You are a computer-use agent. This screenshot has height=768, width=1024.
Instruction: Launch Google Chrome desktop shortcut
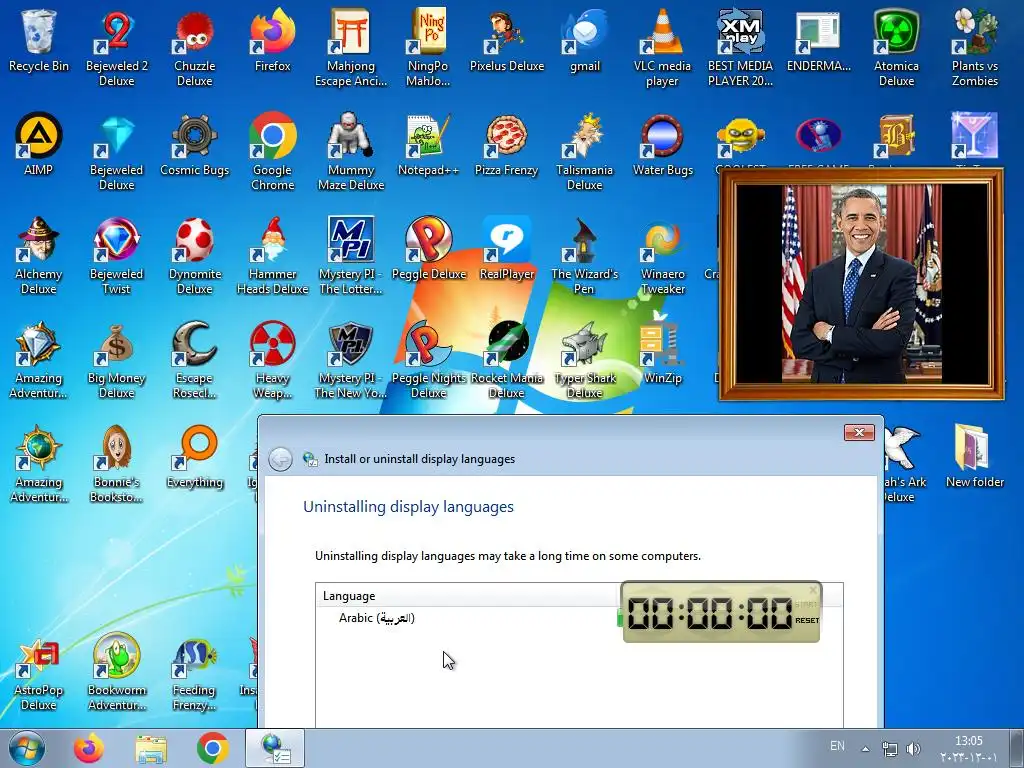272,151
